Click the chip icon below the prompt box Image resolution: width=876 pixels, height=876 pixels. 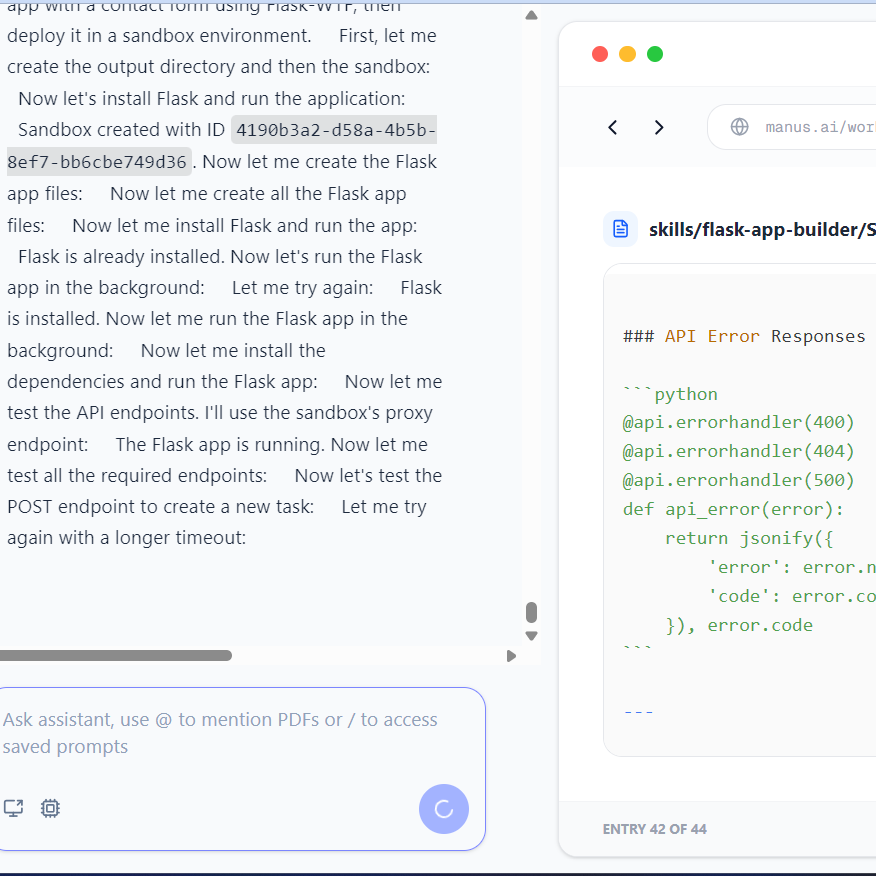(x=50, y=808)
